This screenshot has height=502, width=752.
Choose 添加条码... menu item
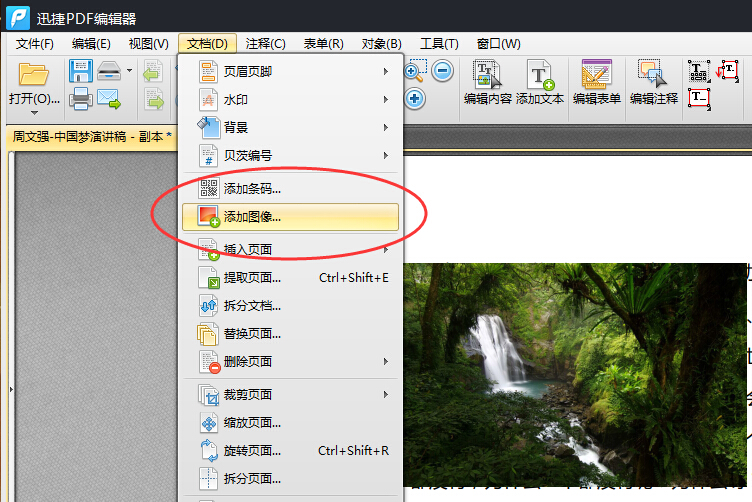[291, 188]
